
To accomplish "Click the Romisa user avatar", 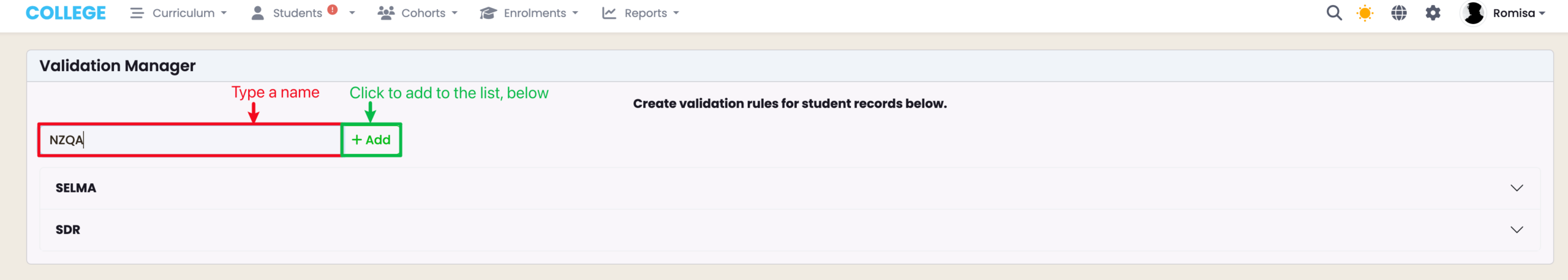I will (x=1473, y=13).
